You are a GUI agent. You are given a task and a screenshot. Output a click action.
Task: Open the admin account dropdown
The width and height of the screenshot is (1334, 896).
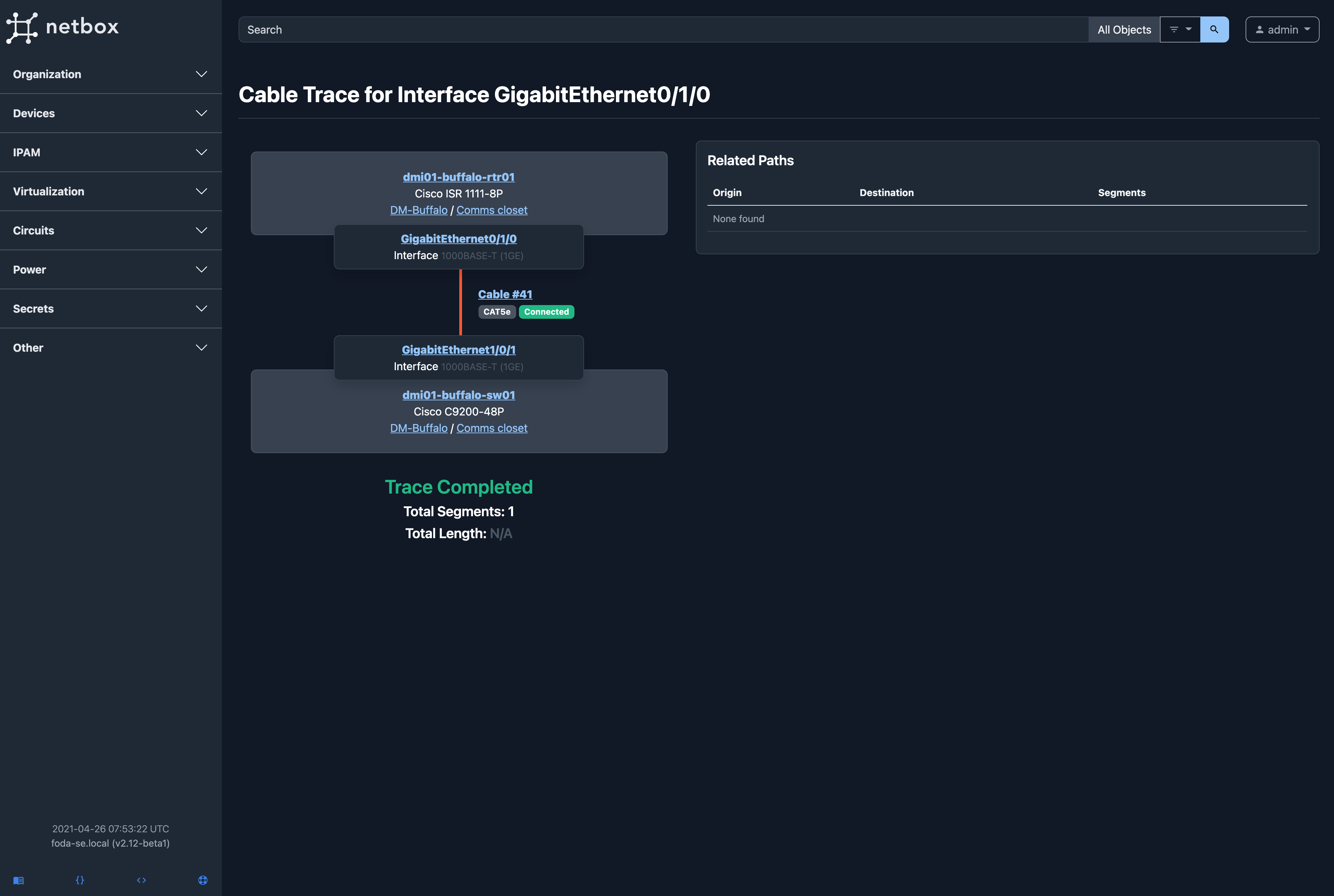1282,29
